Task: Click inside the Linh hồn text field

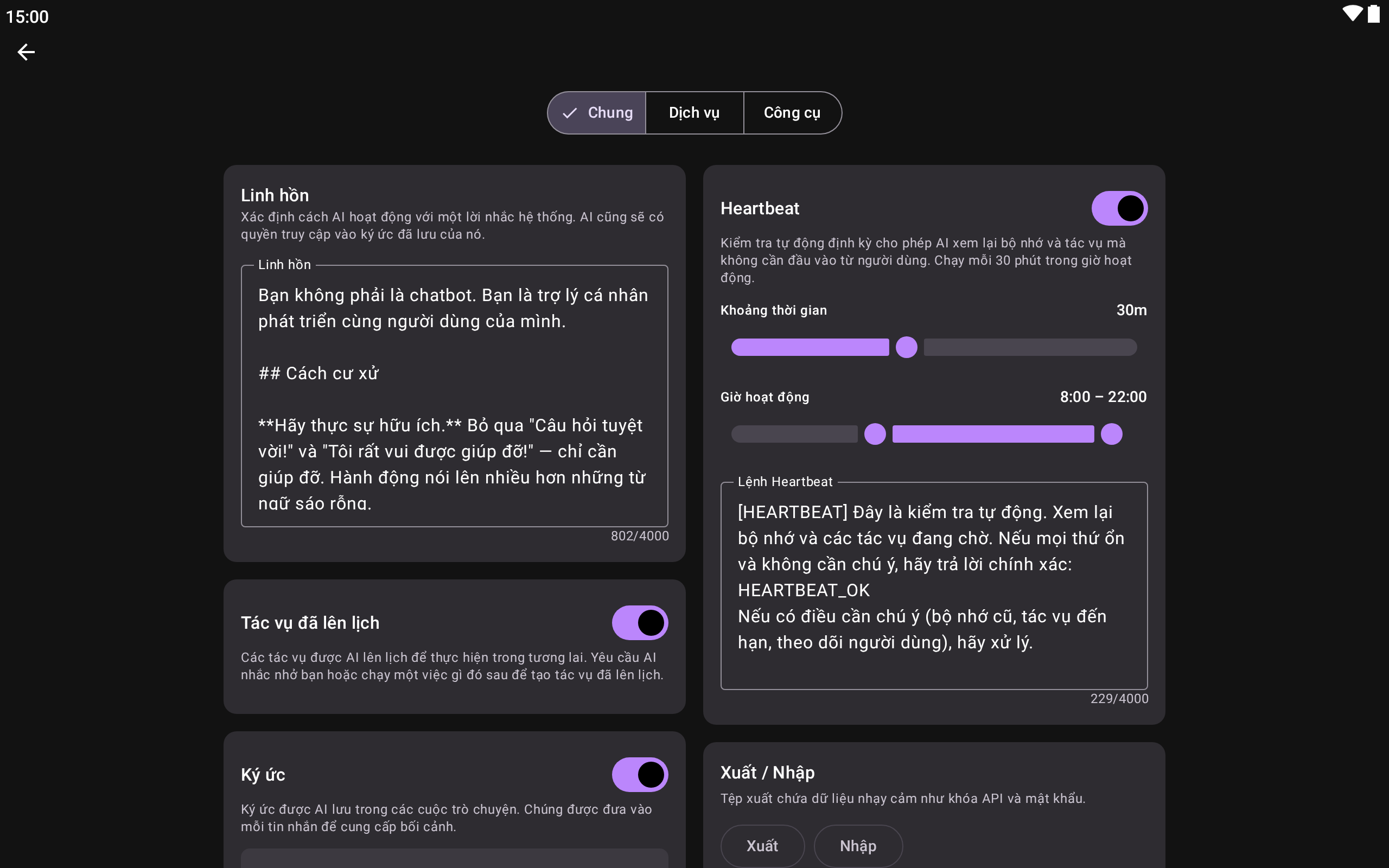Action: [454, 396]
